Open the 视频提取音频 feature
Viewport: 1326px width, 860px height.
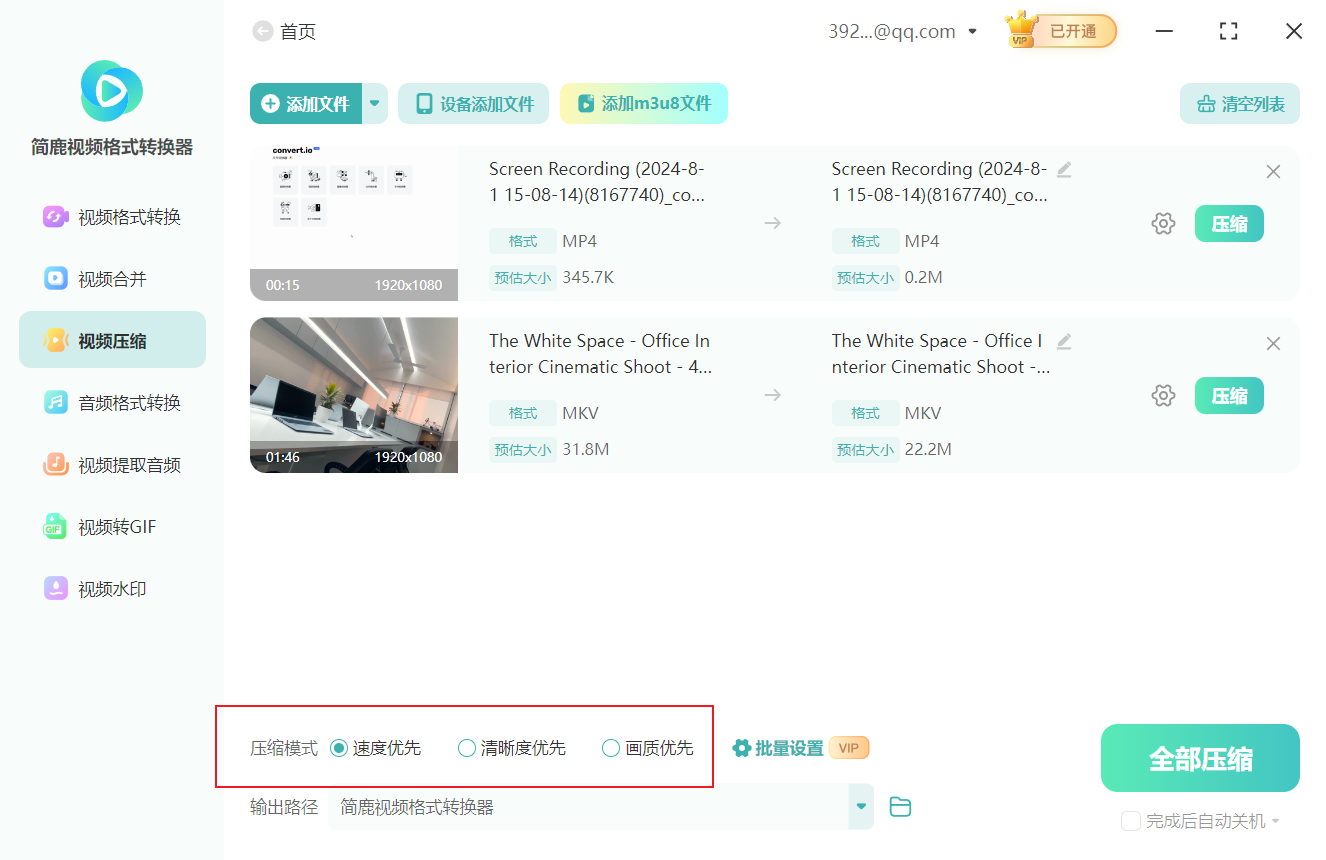(x=112, y=464)
